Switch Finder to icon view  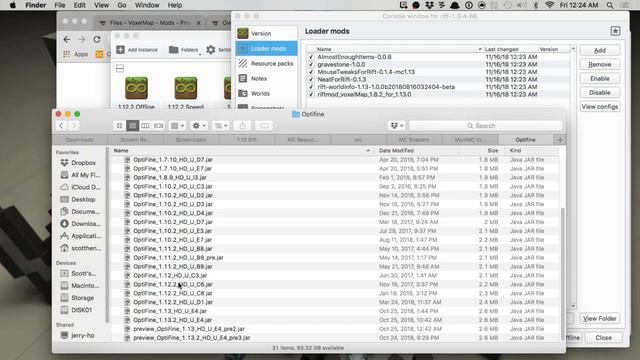coord(119,126)
